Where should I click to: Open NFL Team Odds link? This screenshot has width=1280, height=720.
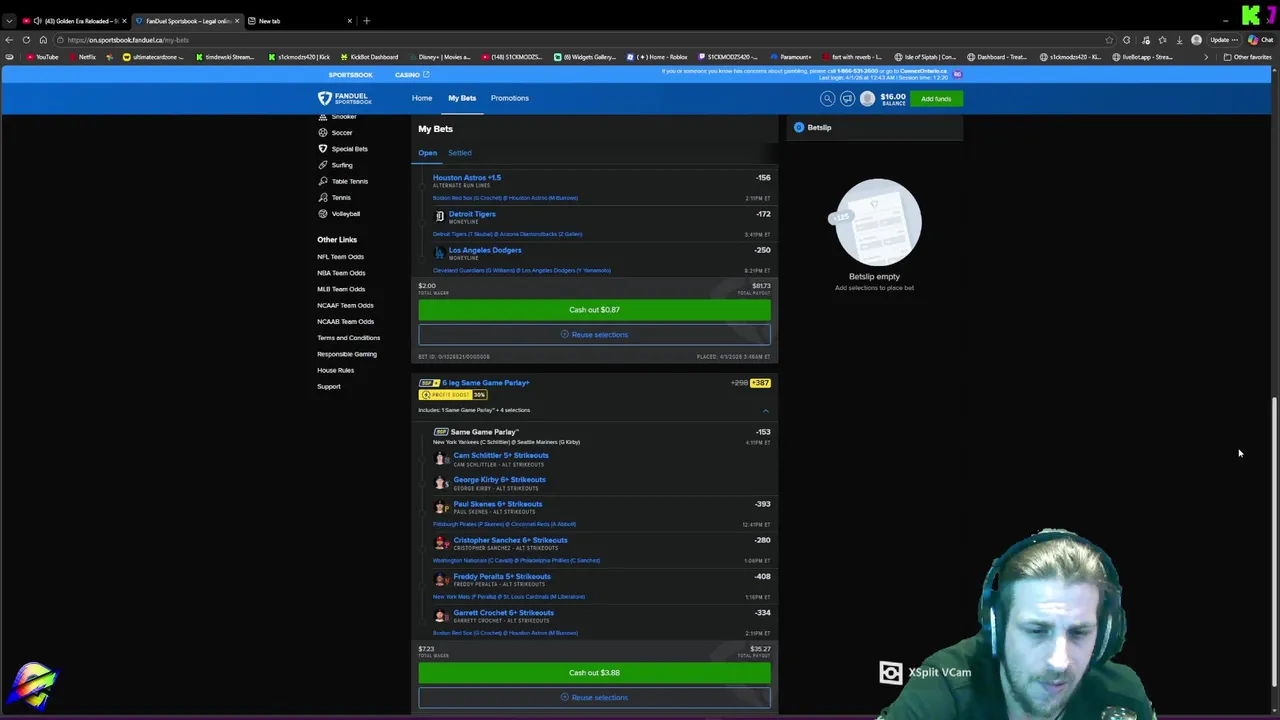pos(341,257)
